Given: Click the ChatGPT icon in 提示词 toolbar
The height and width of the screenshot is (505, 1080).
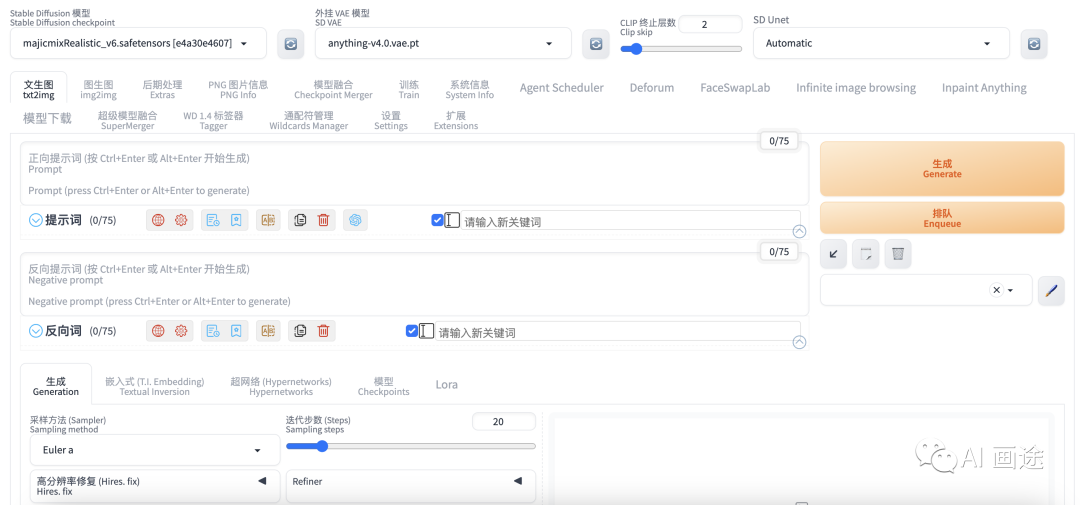Looking at the screenshot, I should pos(355,220).
